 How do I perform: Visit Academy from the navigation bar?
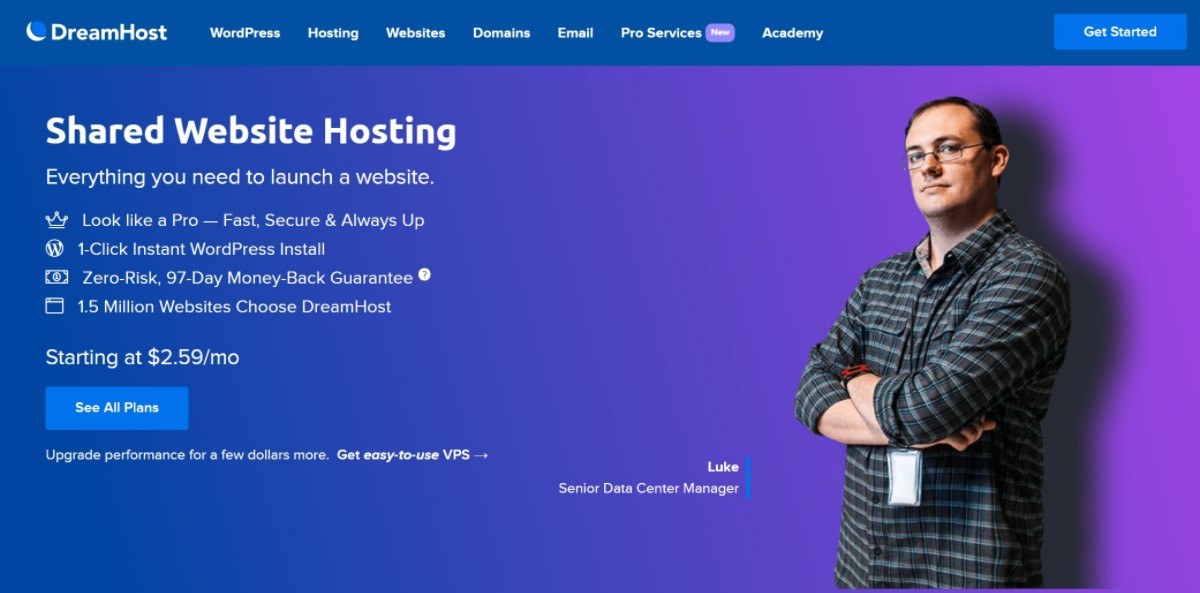pos(792,33)
